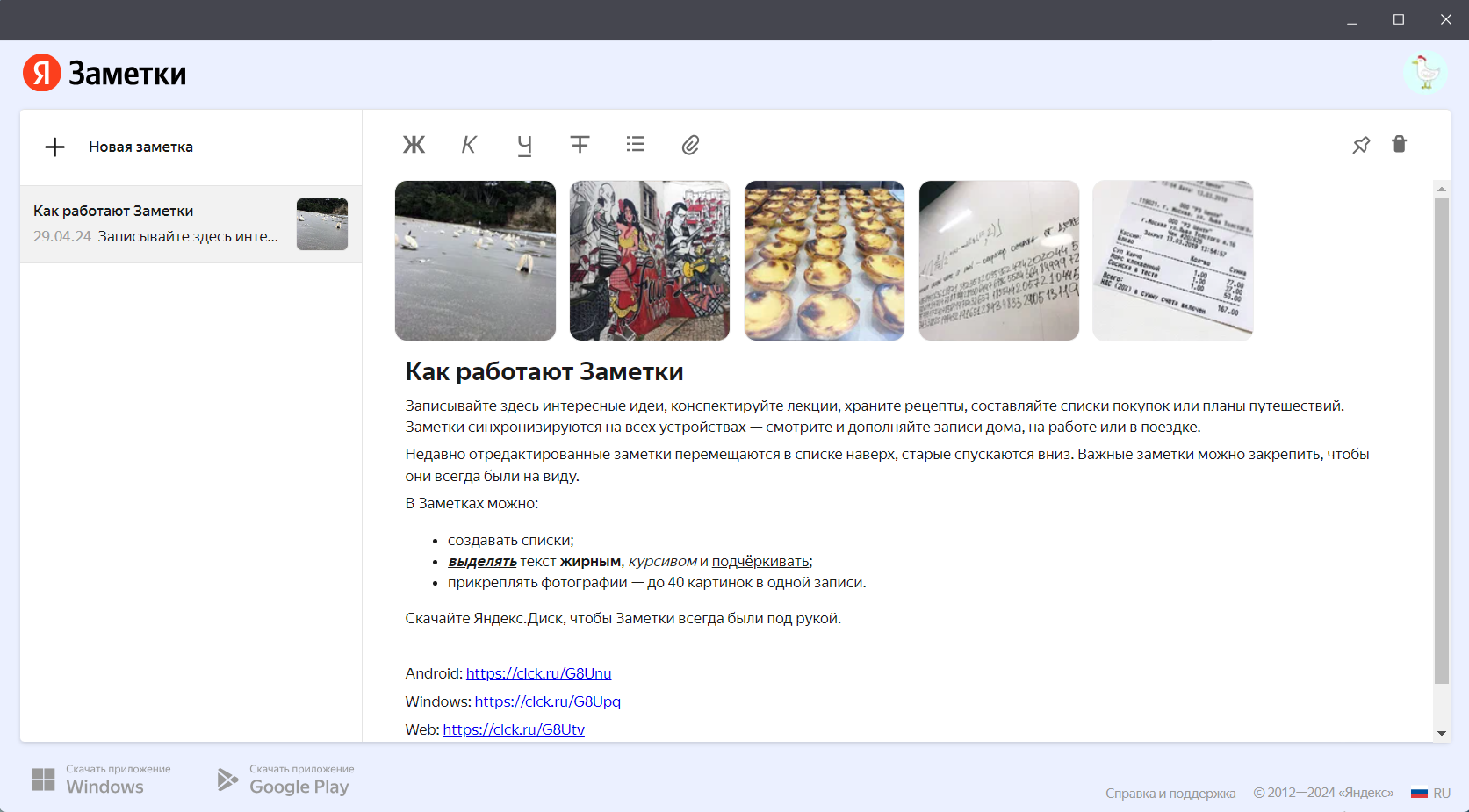Viewport: 1469px width, 812px height.
Task: Attach a file with paperclip icon
Action: [690, 145]
